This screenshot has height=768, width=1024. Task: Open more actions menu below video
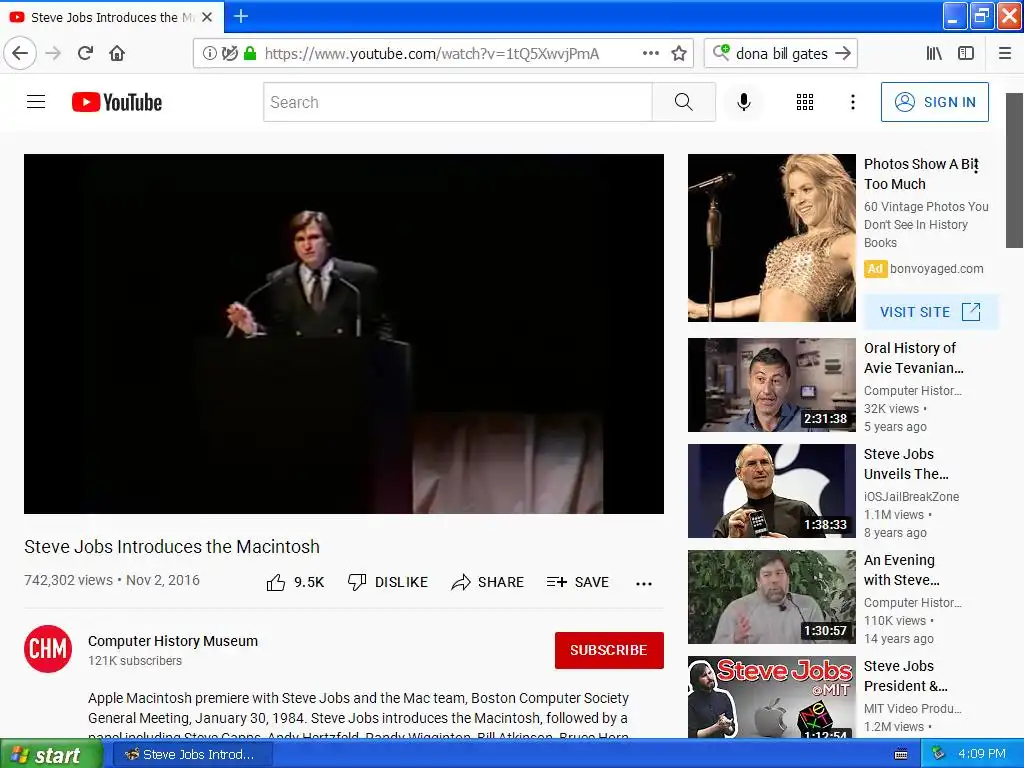pyautogui.click(x=644, y=583)
